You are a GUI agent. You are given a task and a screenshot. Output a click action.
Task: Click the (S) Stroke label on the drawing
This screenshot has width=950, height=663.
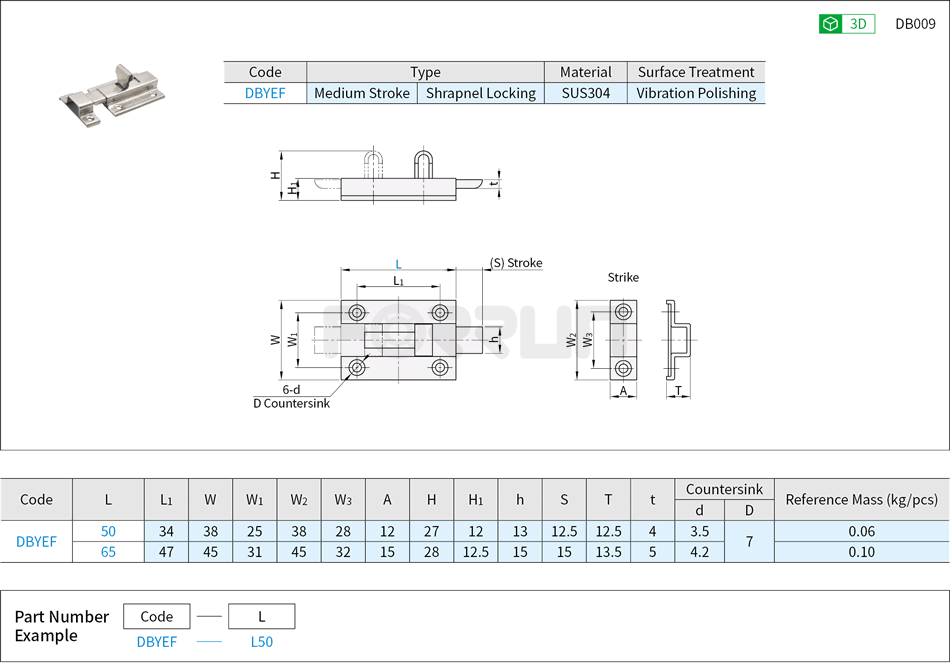(x=514, y=263)
